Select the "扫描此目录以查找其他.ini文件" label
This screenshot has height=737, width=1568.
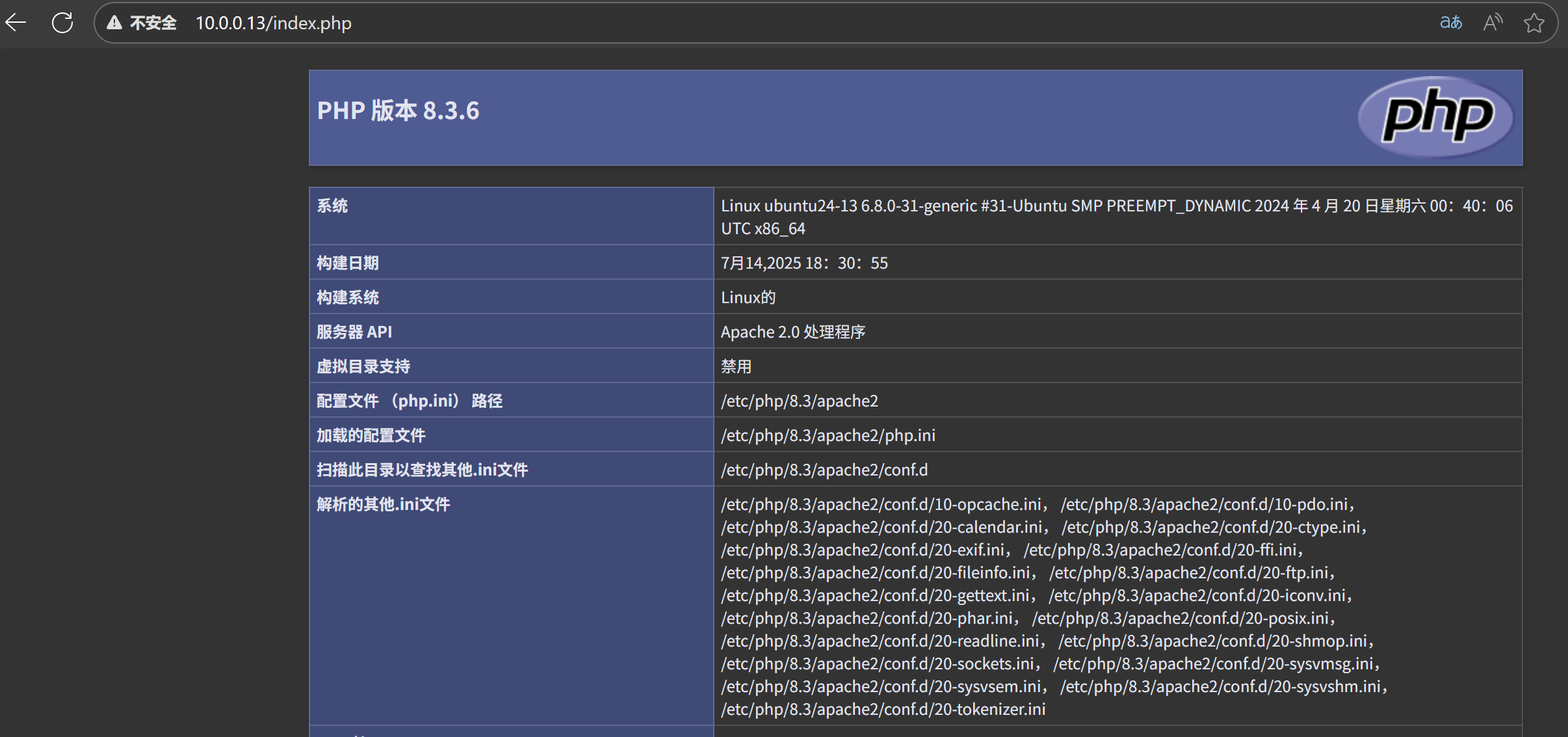coord(423,470)
